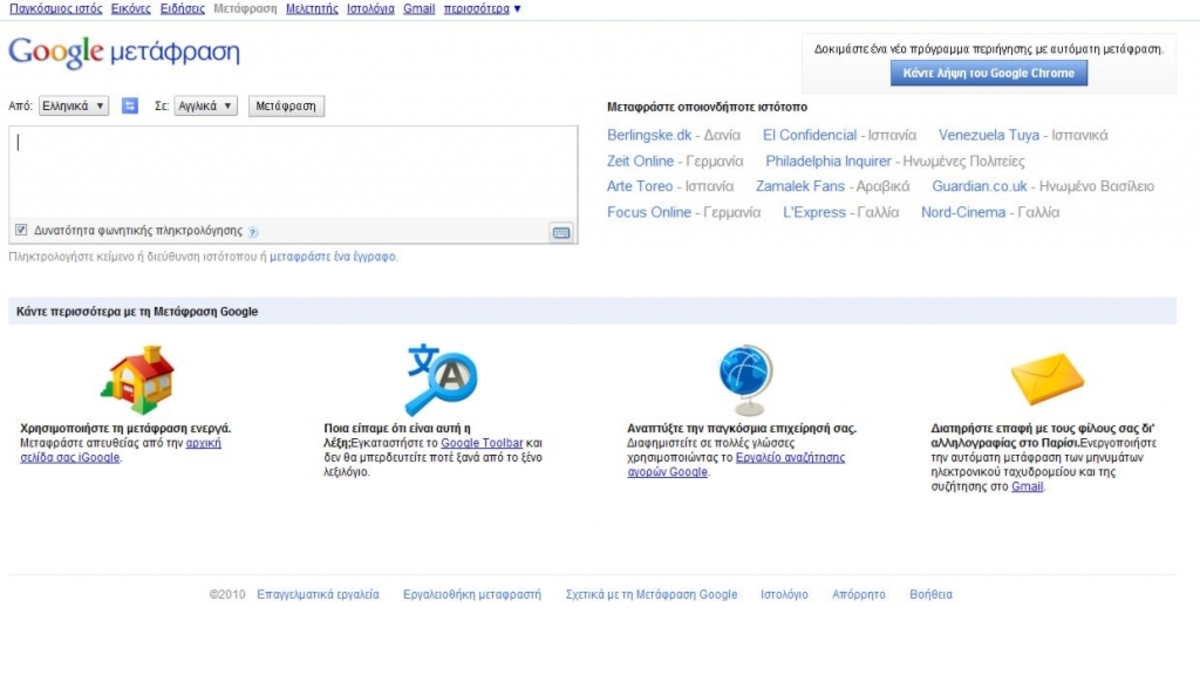Click the Google μετάφραση logo
The image size is (1200, 696).
pos(124,52)
